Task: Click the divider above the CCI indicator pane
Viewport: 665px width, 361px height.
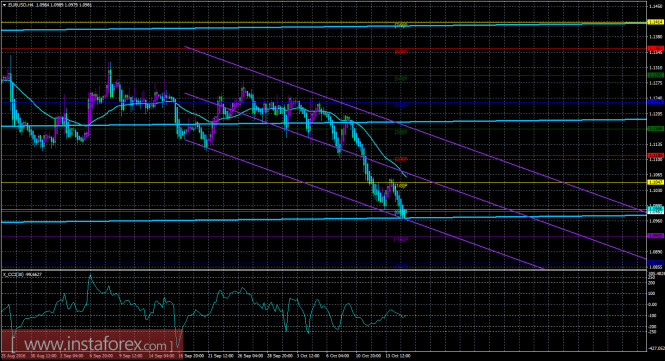Action: pyautogui.click(x=323, y=269)
